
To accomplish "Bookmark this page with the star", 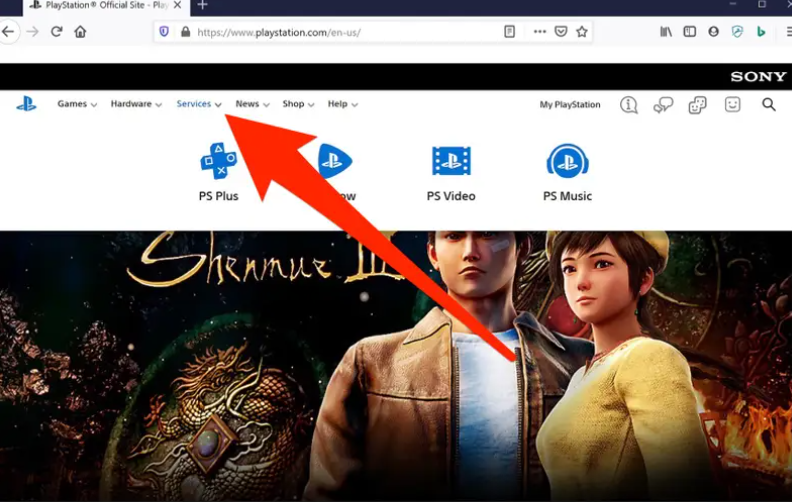I will [582, 32].
